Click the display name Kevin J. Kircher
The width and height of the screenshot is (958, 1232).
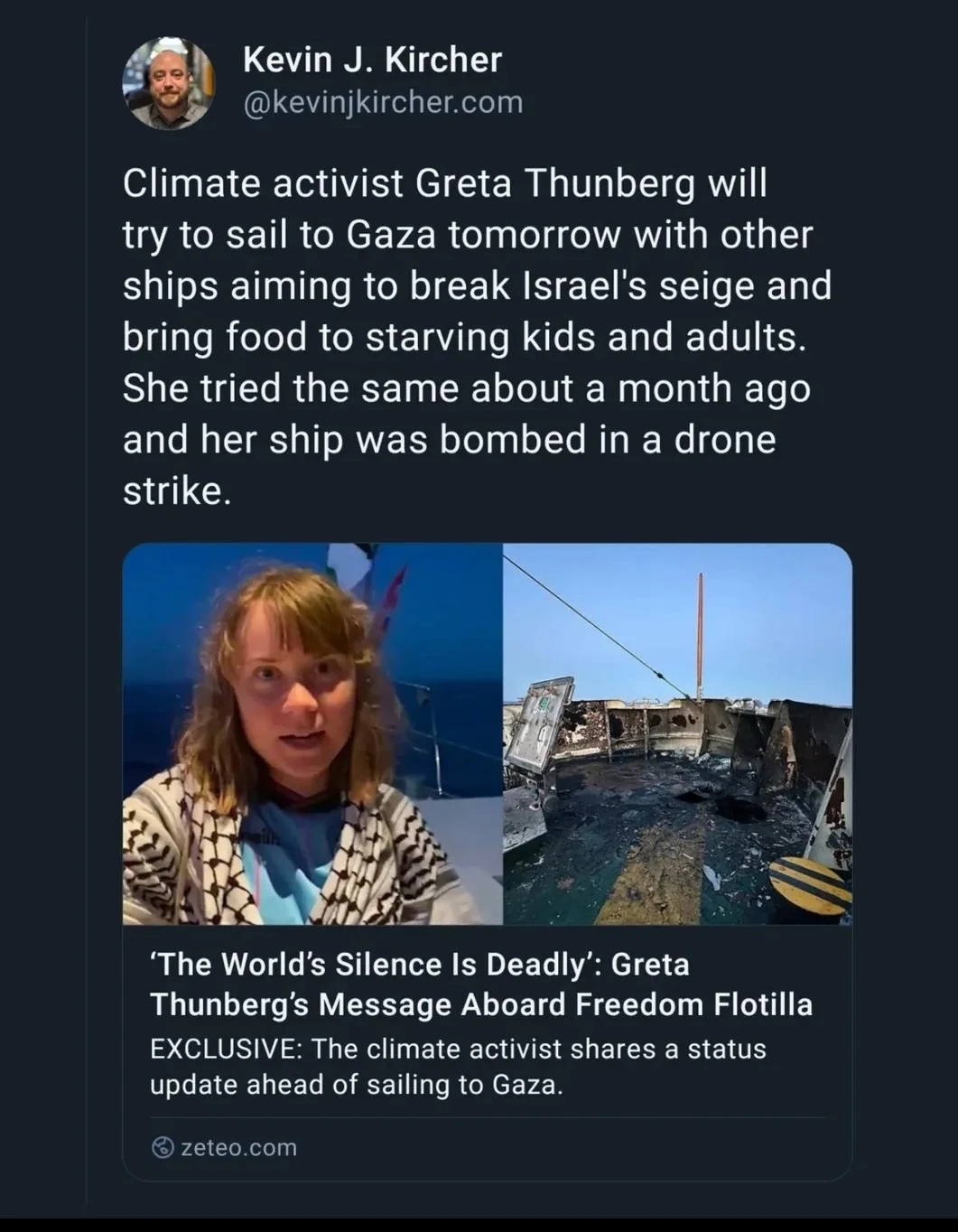[372, 60]
